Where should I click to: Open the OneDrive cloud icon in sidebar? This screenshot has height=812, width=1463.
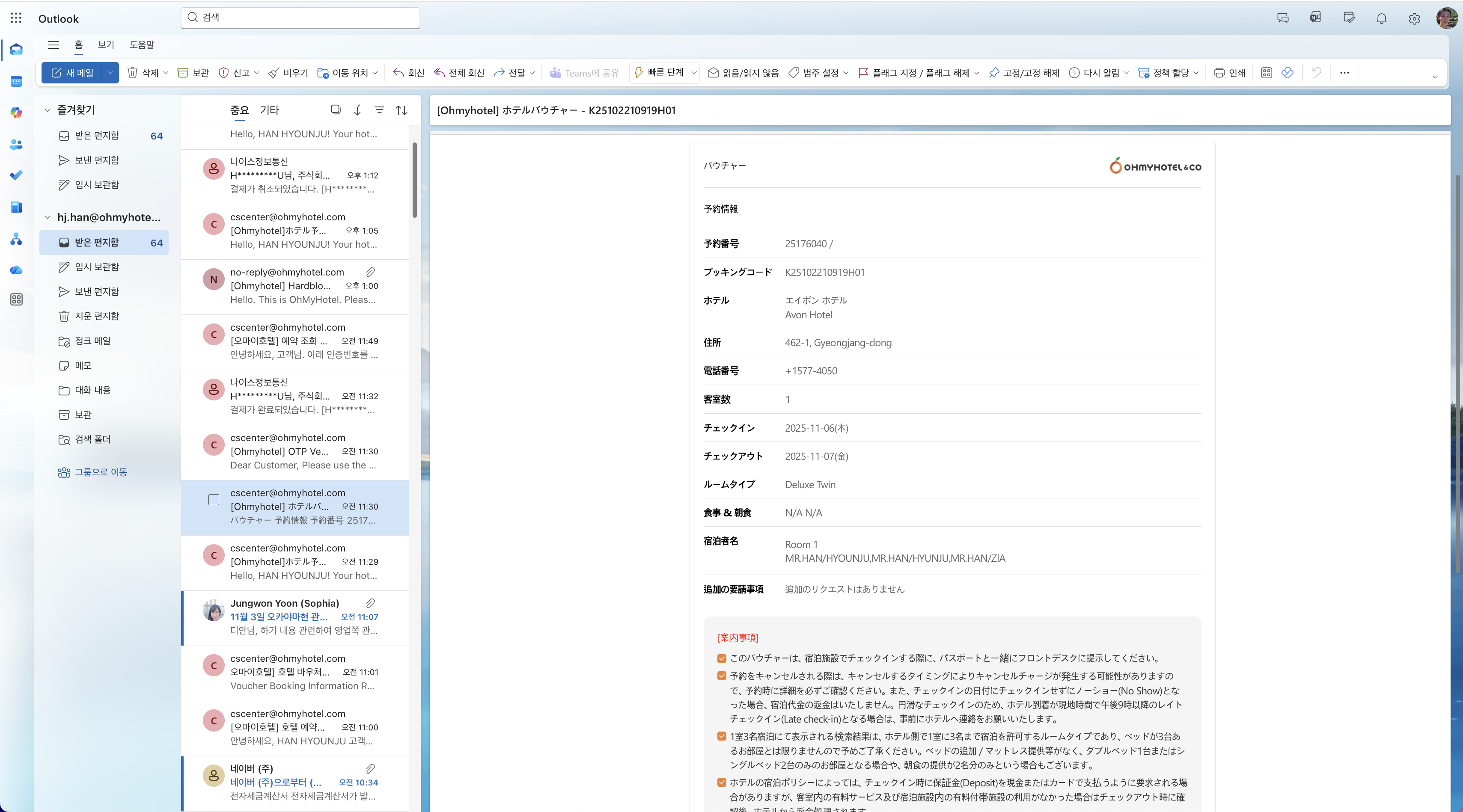(x=16, y=270)
